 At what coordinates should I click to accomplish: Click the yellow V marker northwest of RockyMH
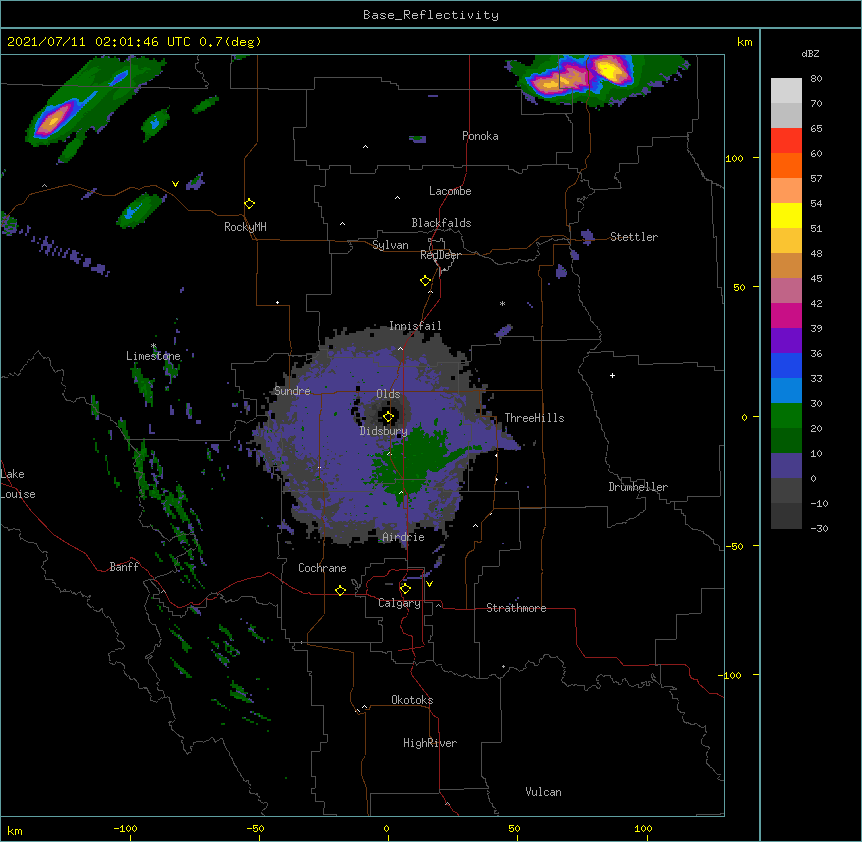pos(175,184)
